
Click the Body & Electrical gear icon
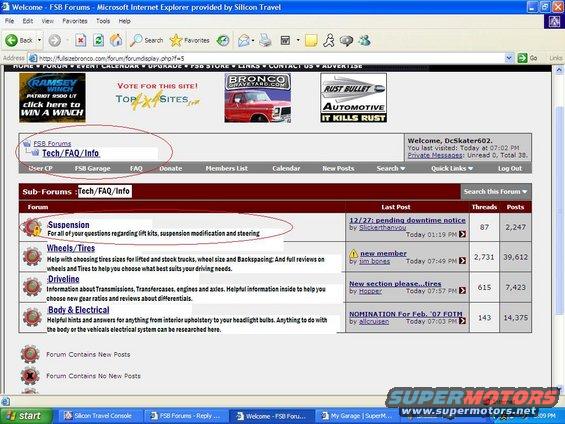pyautogui.click(x=32, y=317)
